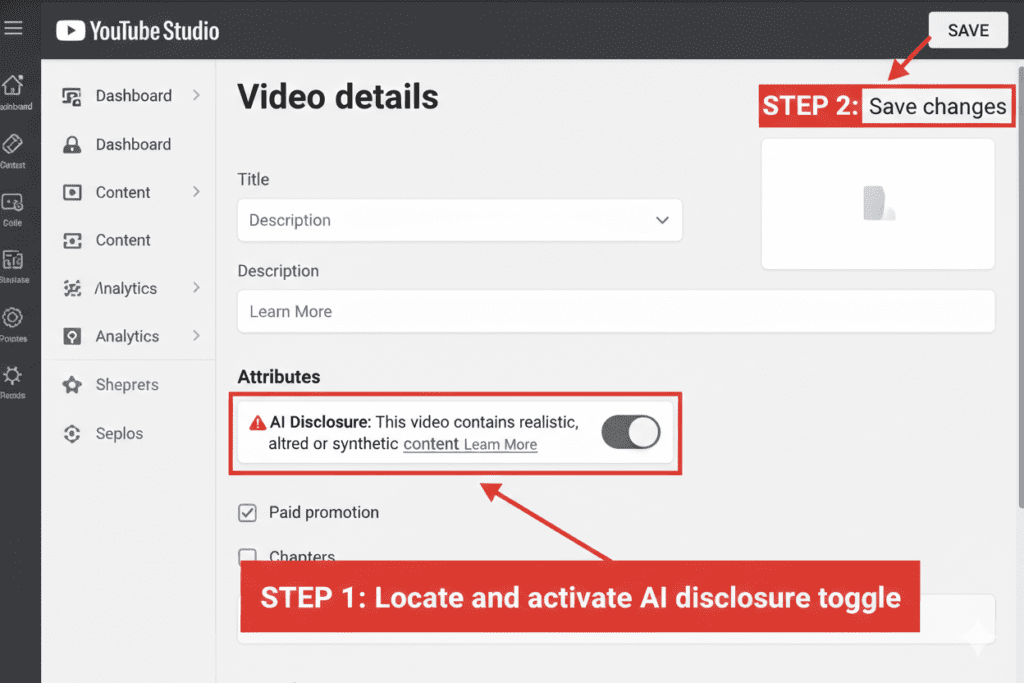1024x683 pixels.
Task: Click the SAVE button
Action: (968, 30)
